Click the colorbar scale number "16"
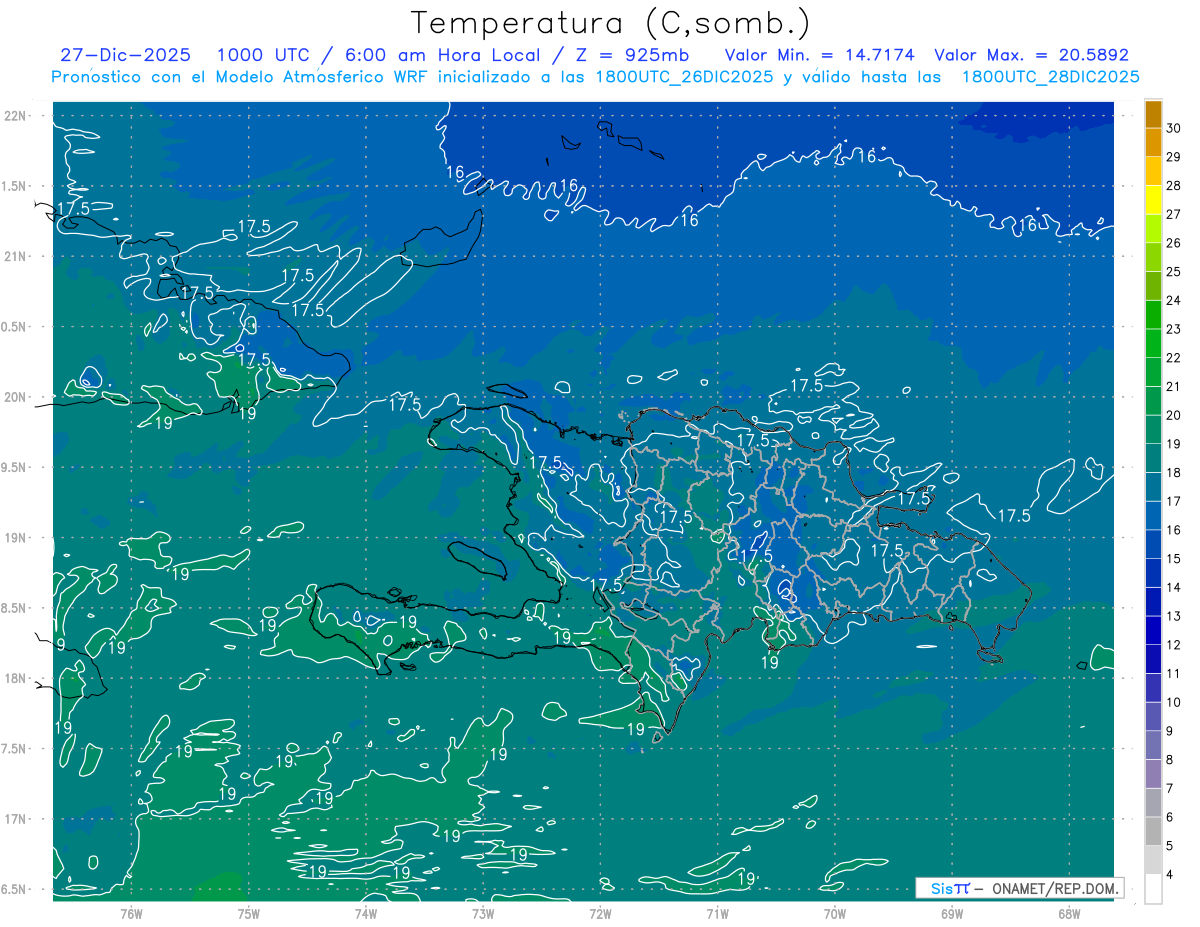The height and width of the screenshot is (927, 1200). click(x=1176, y=531)
